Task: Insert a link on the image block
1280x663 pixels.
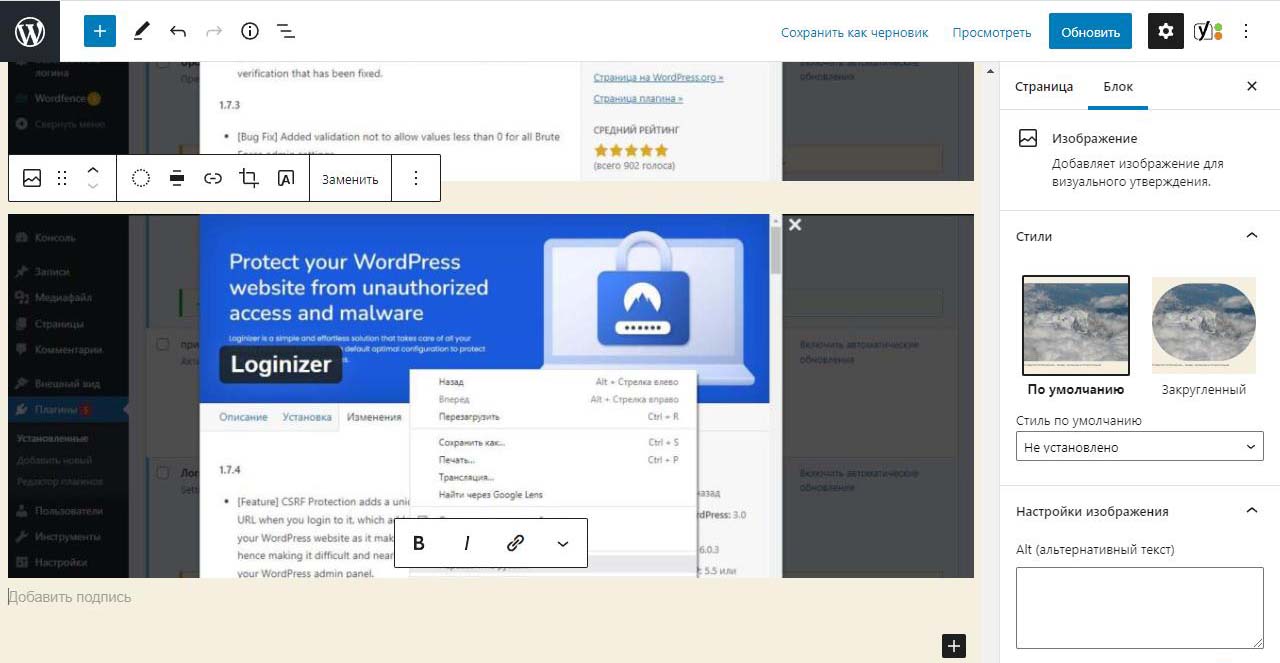Action: tap(213, 179)
